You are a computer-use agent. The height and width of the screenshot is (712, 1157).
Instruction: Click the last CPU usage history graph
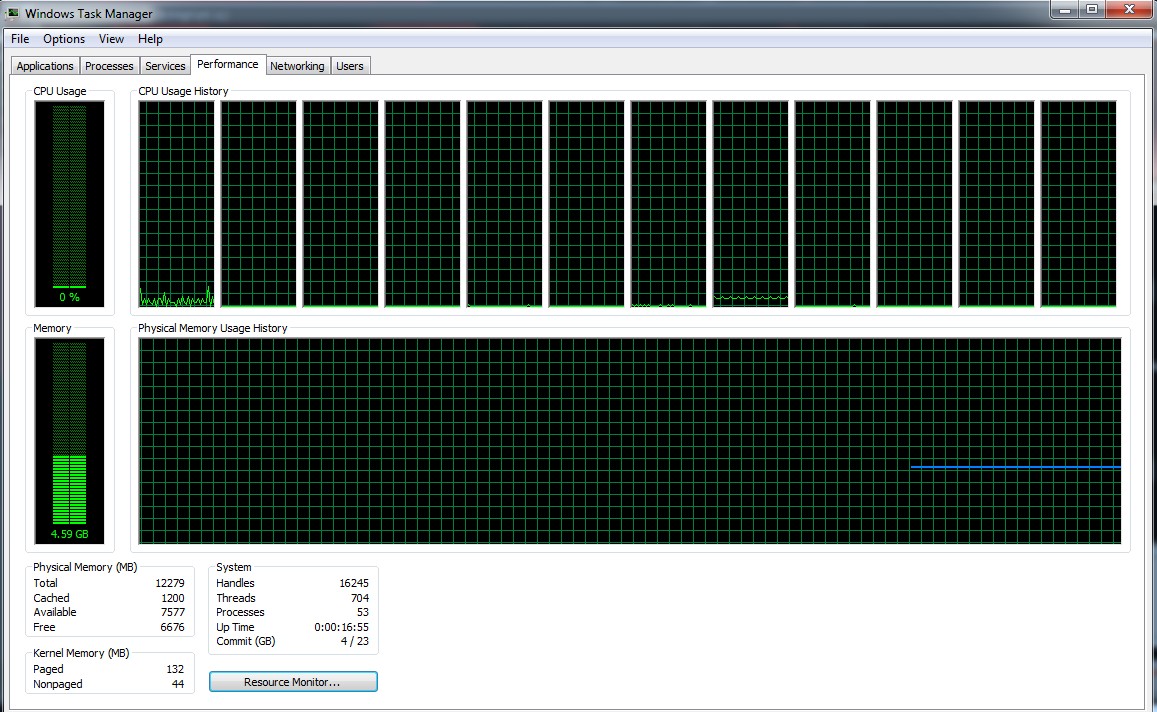tap(1078, 204)
